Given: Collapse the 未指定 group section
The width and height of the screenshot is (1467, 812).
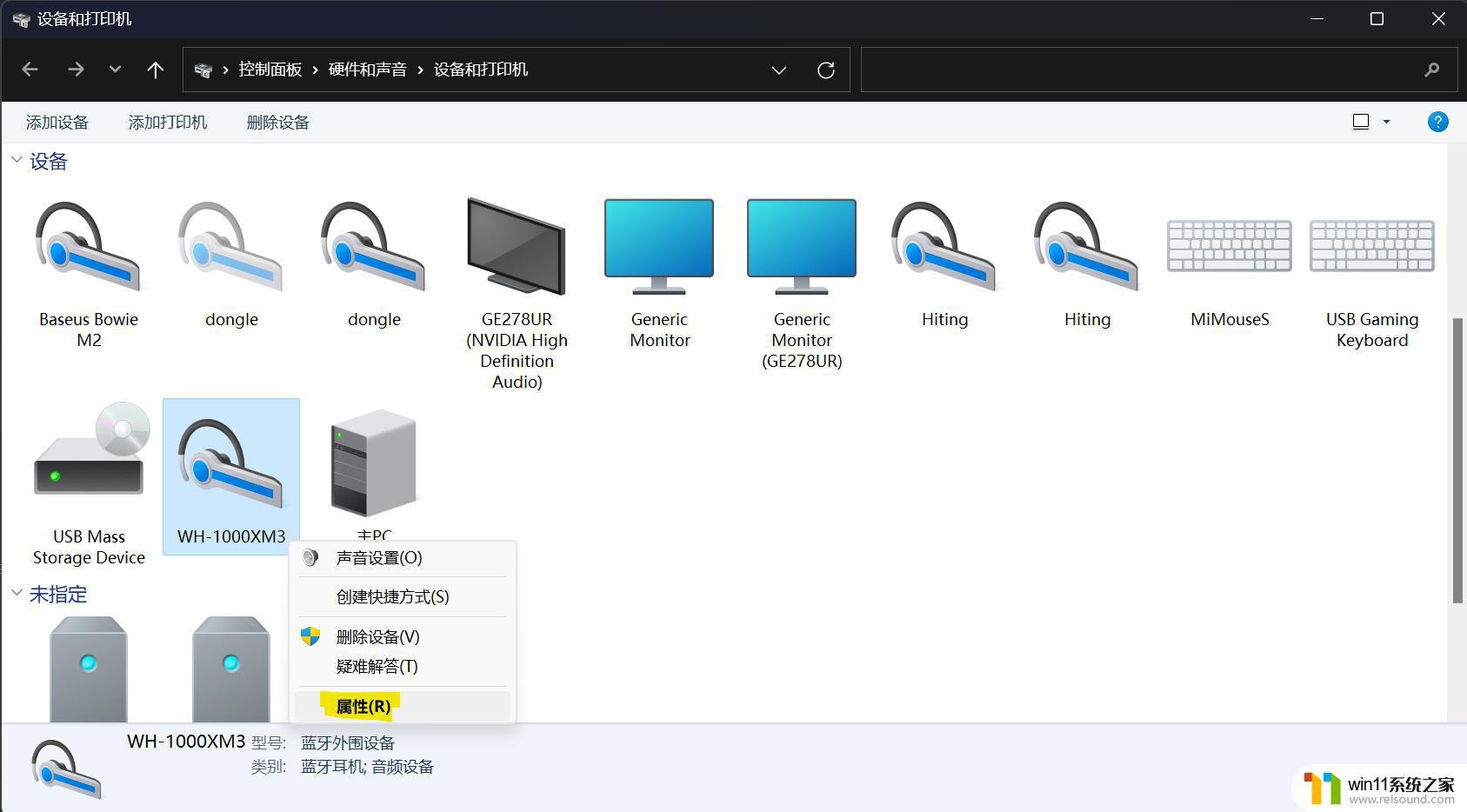Looking at the screenshot, I should point(17,593).
